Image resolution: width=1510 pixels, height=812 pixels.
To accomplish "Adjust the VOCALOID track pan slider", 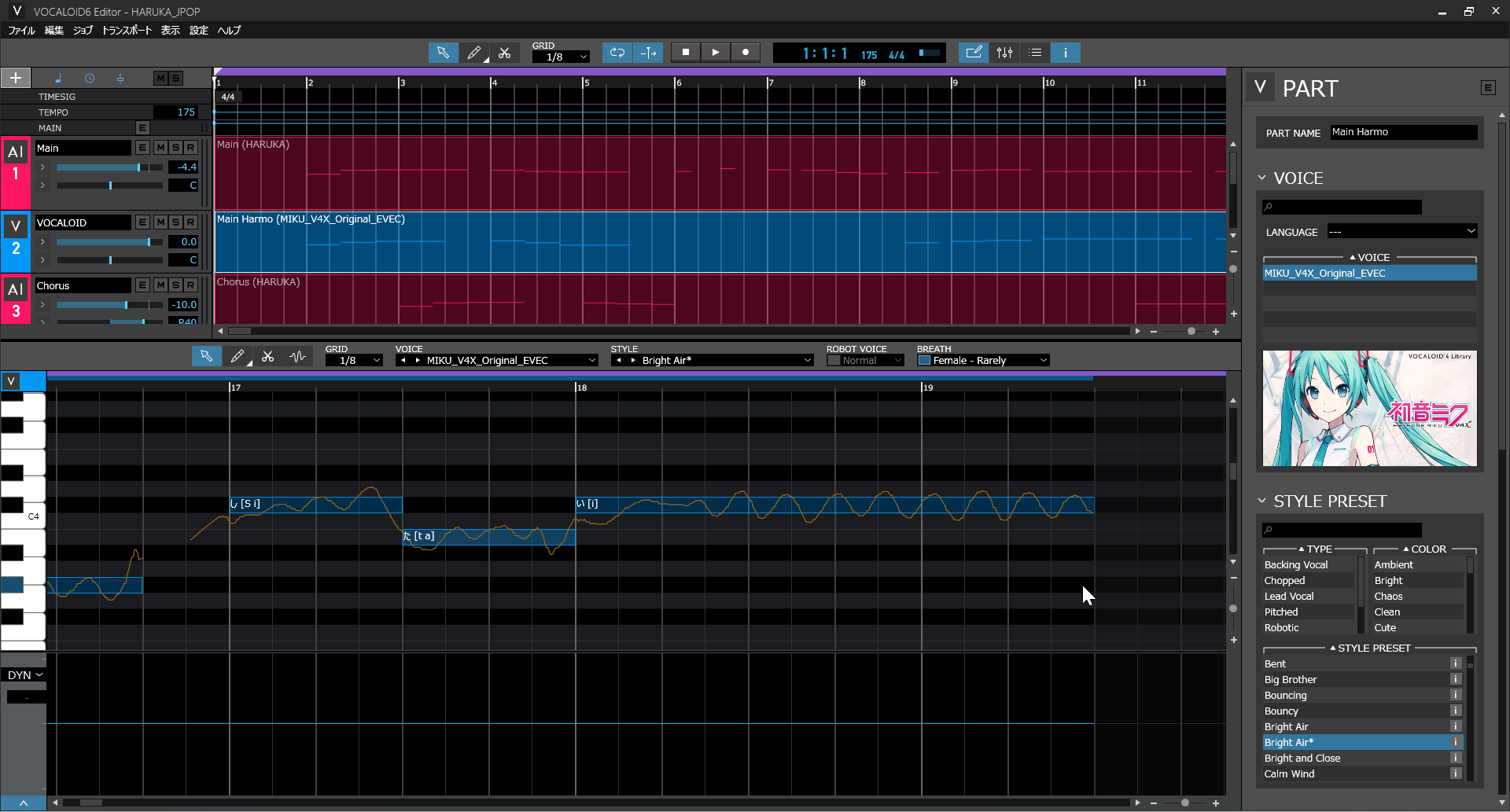I will pos(109,259).
